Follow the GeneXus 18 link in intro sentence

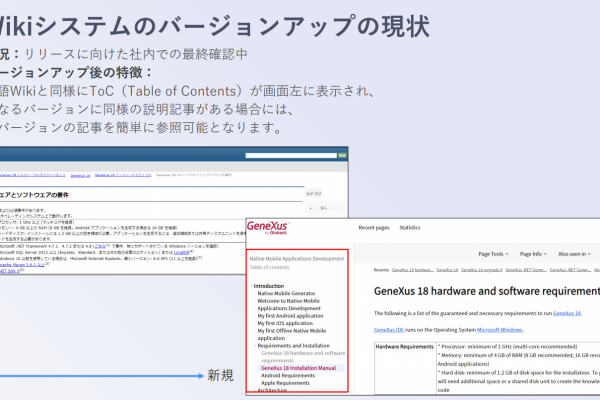[x=567, y=313]
